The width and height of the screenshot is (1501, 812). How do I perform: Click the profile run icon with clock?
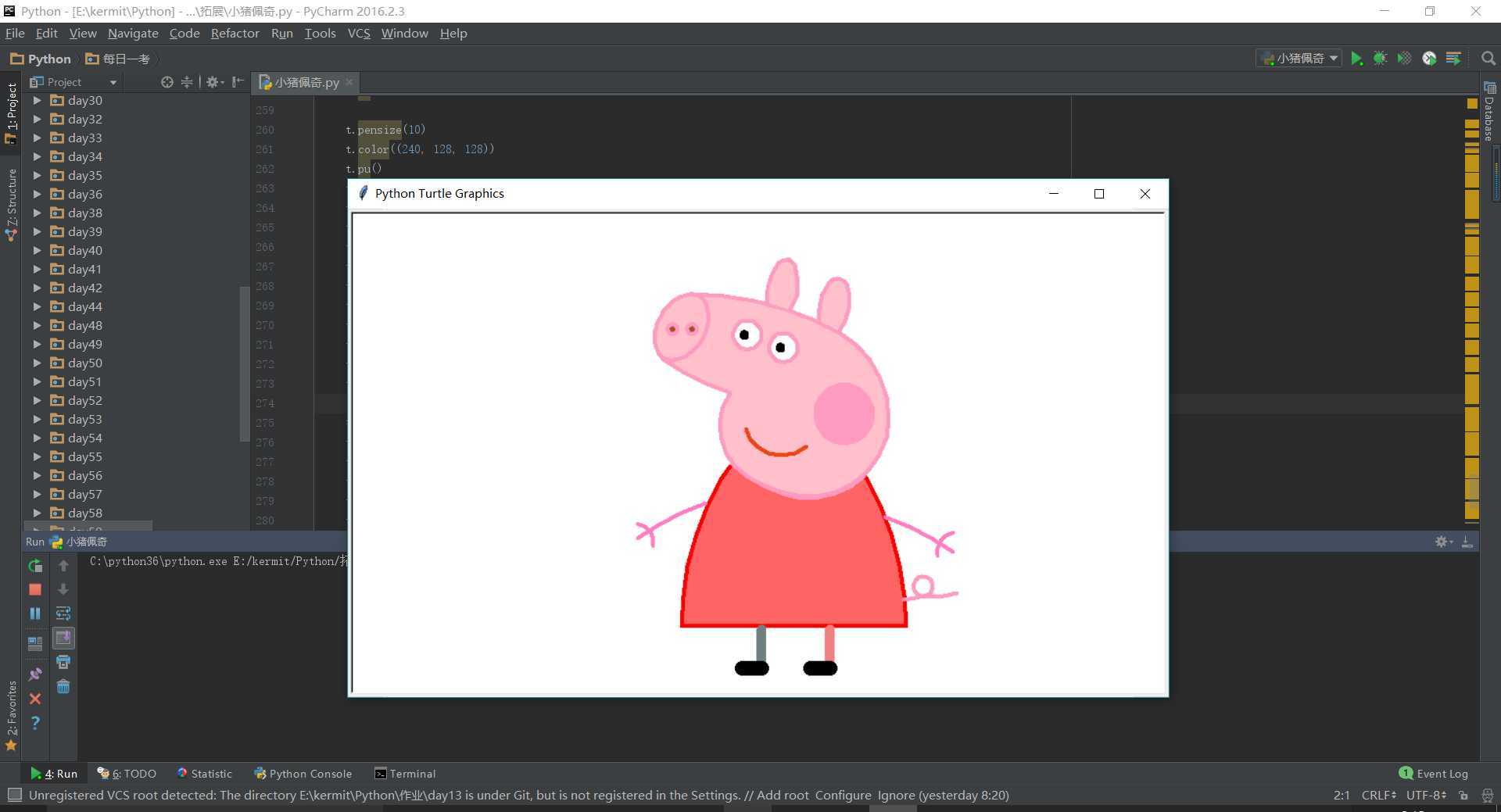1429,59
